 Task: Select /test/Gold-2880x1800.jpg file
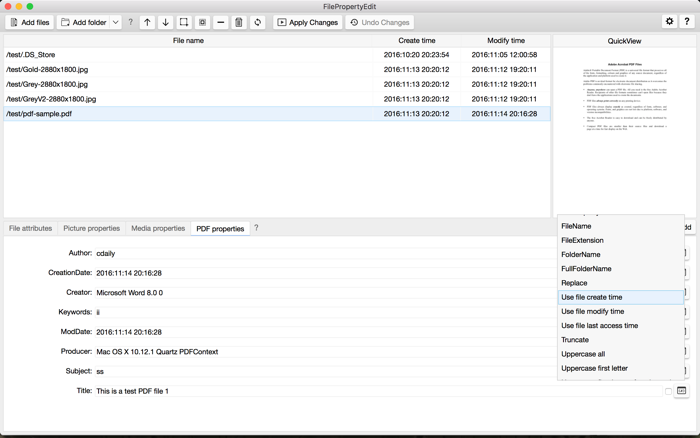tap(277, 70)
